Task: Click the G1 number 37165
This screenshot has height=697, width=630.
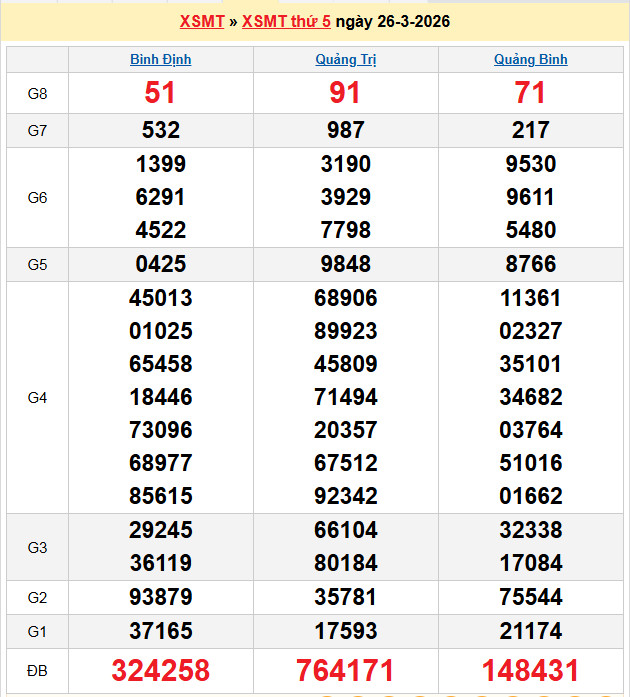Action: coord(160,631)
